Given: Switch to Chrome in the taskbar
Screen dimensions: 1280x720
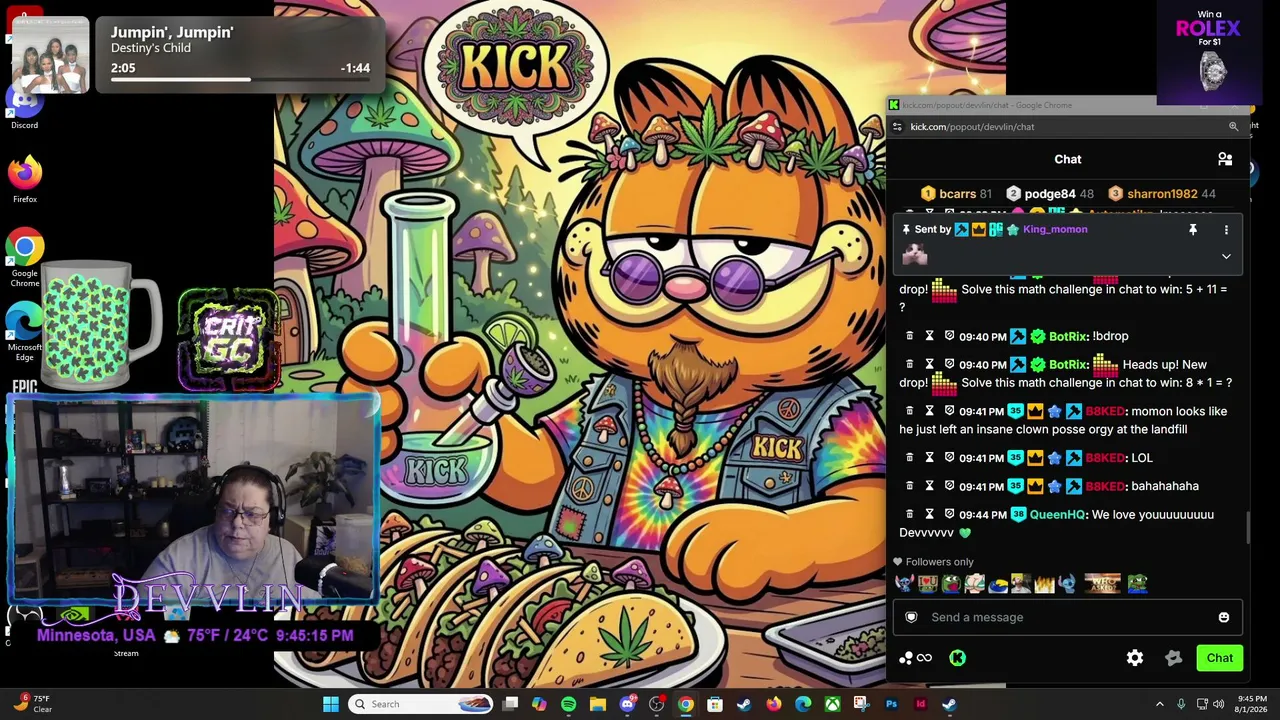Looking at the screenshot, I should coord(686,704).
